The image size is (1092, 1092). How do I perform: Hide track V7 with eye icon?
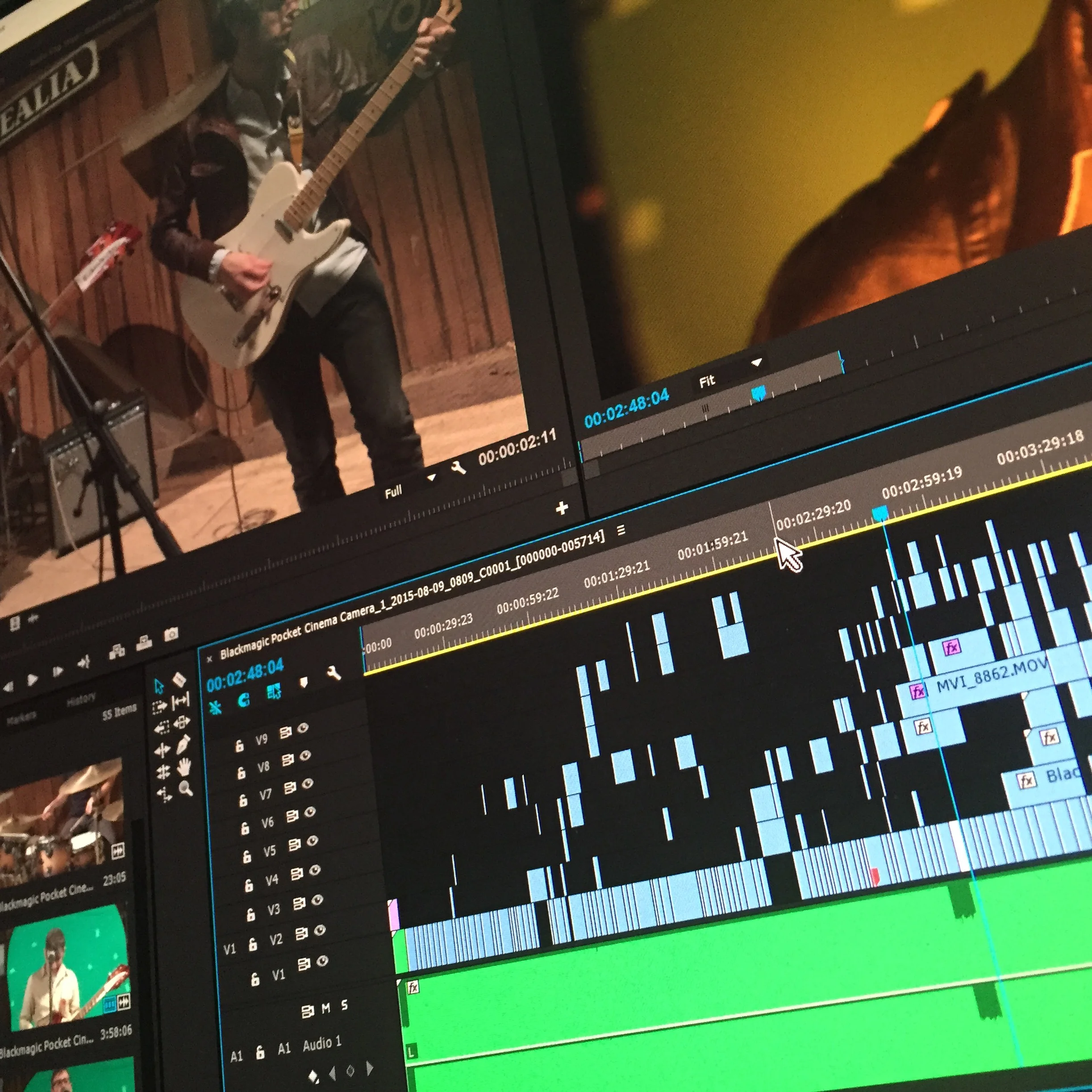(308, 784)
